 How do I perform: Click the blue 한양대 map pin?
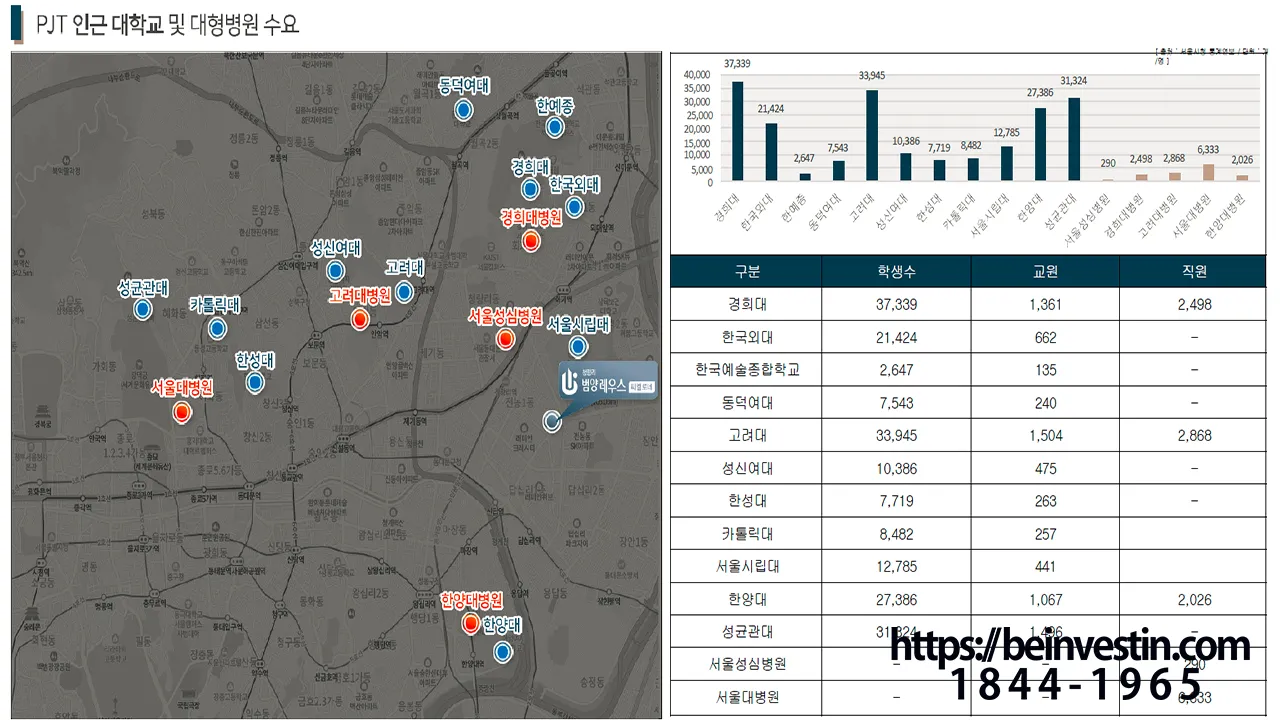502,651
